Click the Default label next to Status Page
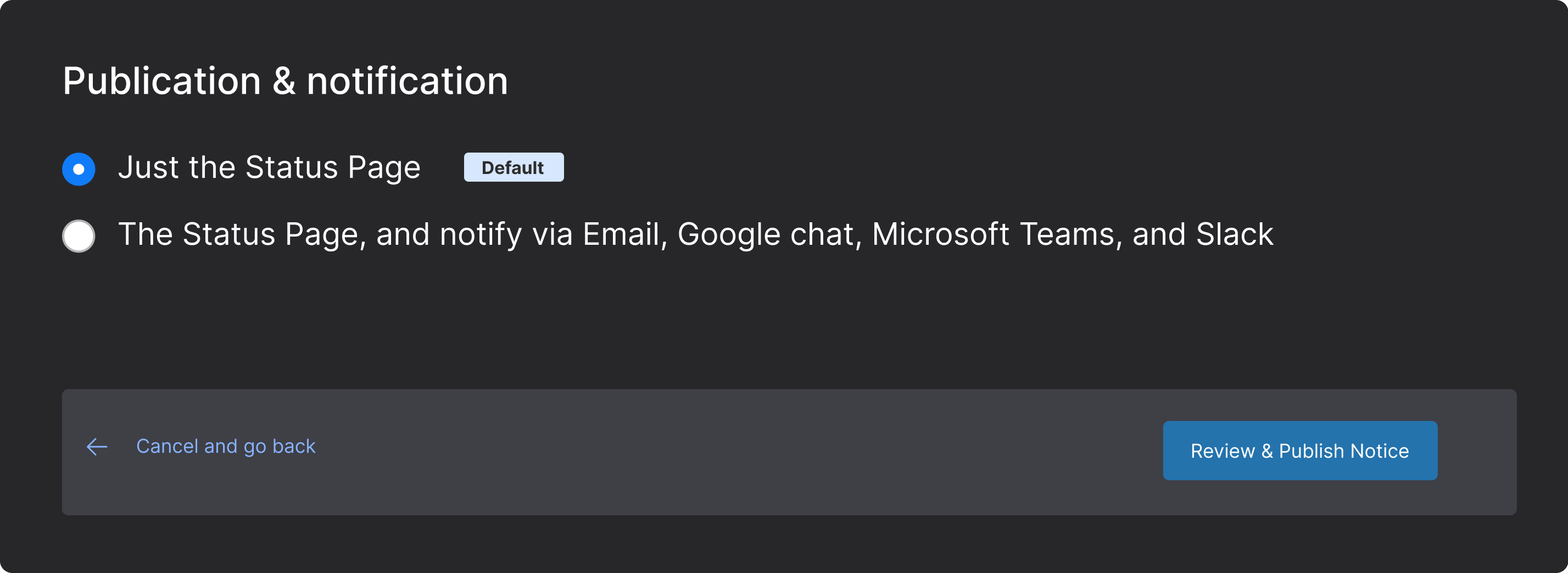The width and height of the screenshot is (1568, 573). (513, 167)
